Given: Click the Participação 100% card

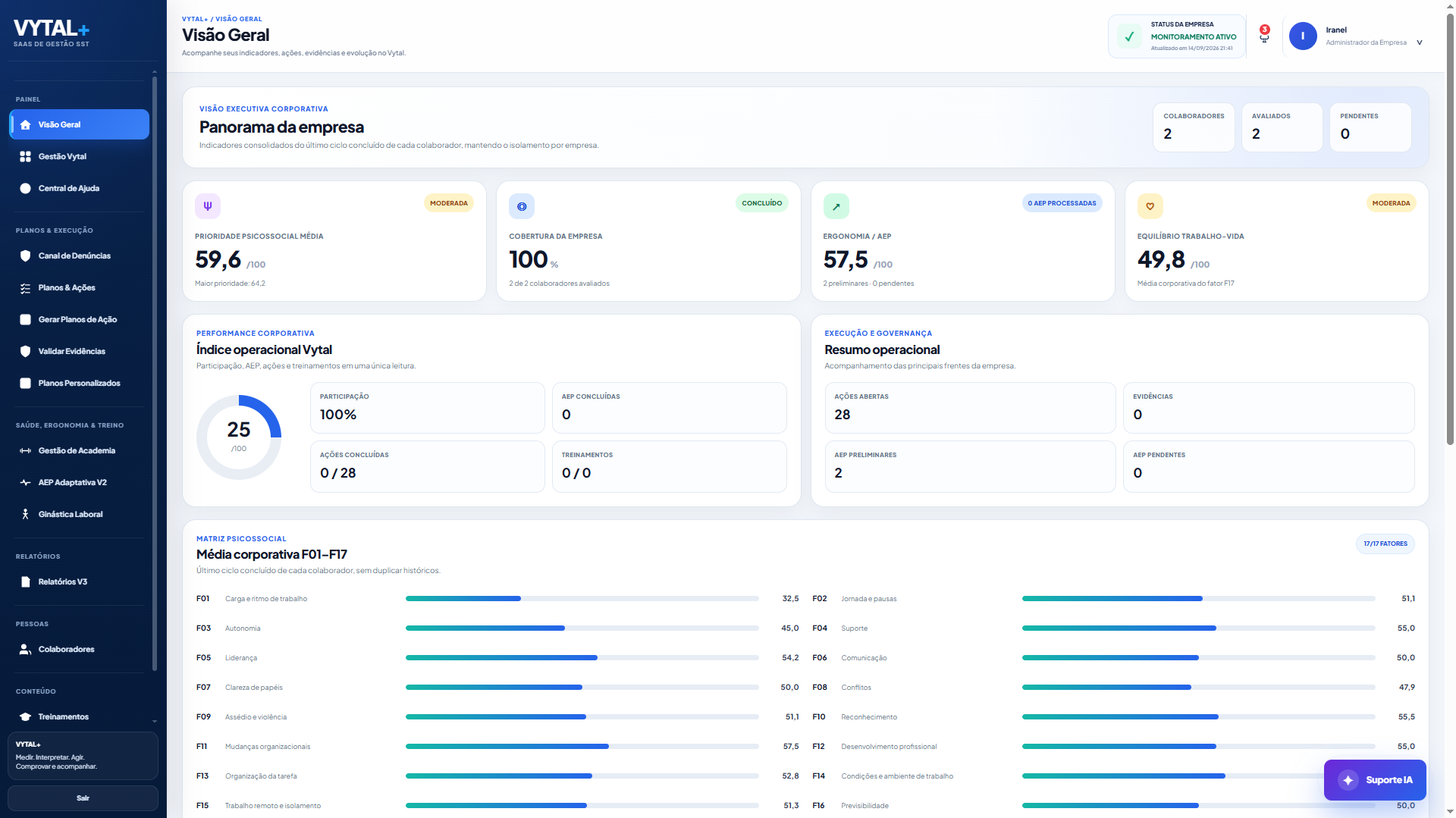Looking at the screenshot, I should click(428, 408).
